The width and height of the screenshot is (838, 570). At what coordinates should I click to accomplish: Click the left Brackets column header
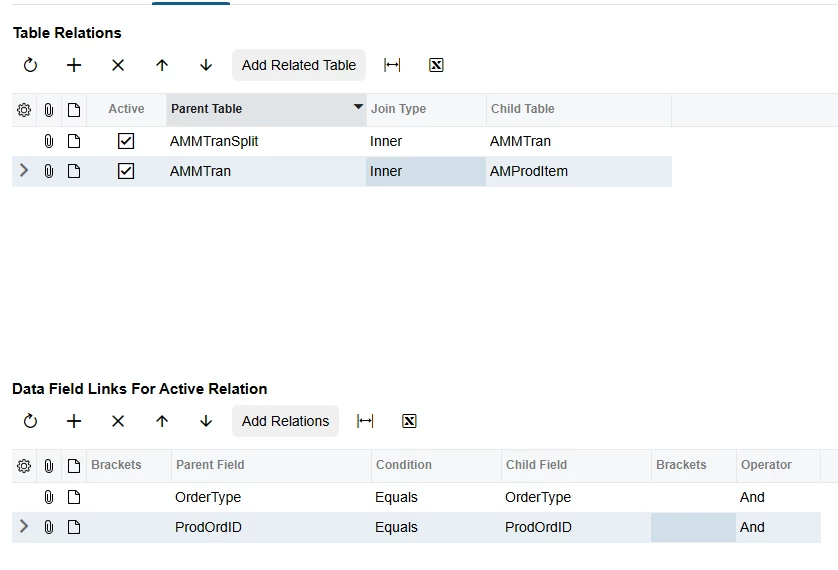[x=129, y=465]
